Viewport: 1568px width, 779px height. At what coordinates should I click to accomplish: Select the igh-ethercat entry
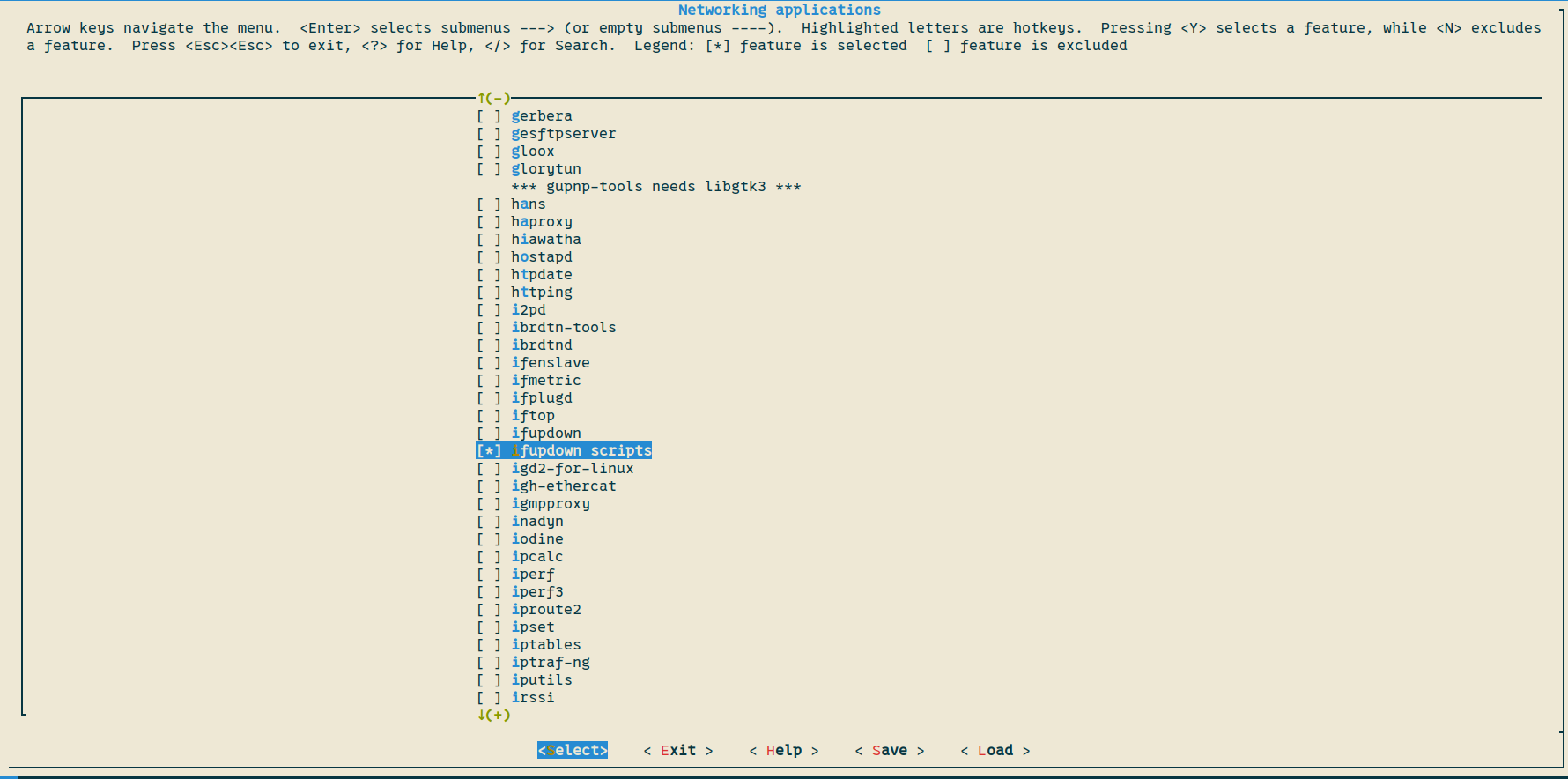564,486
